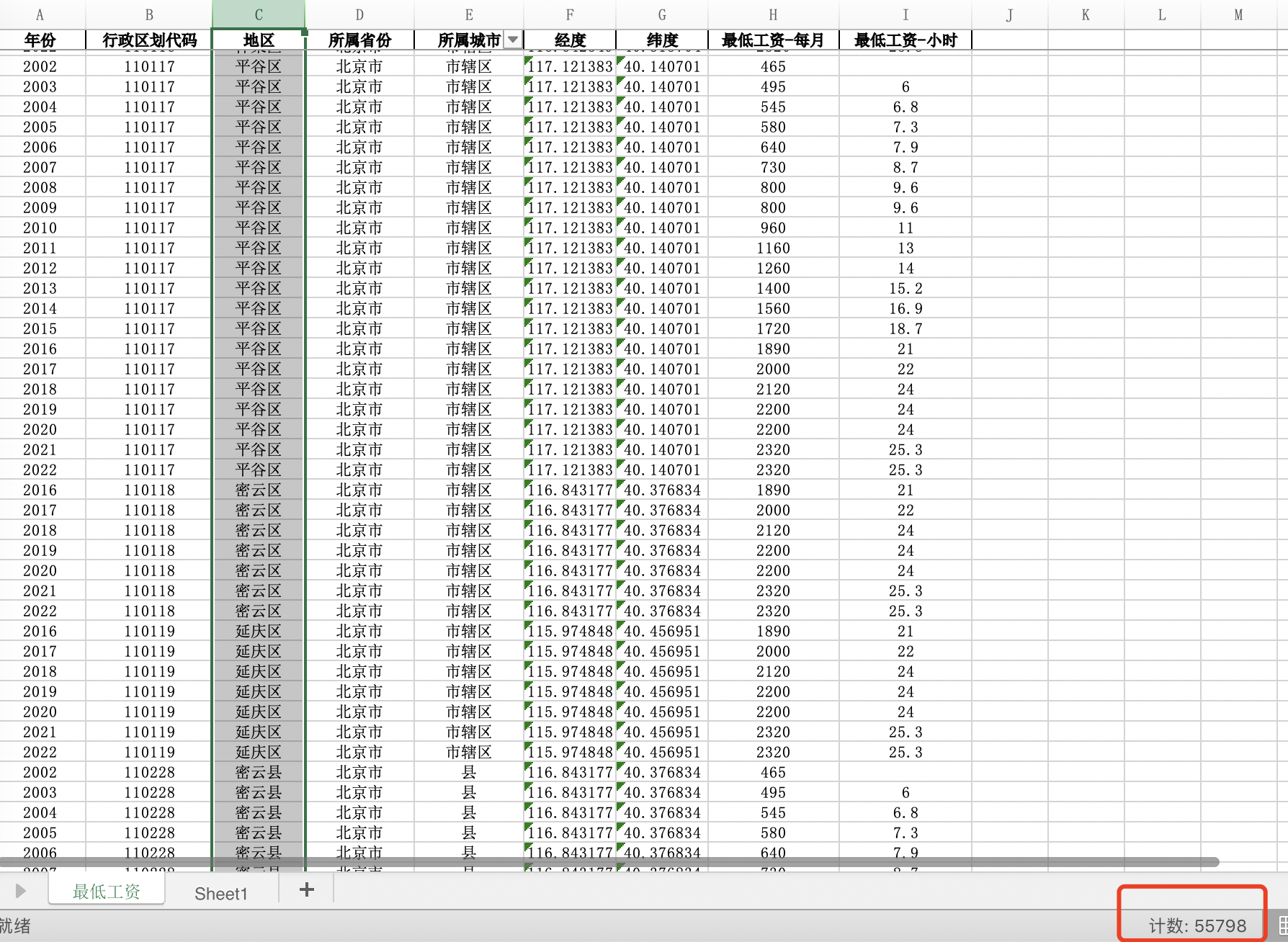1288x942 pixels.
Task: Select column M header letter
Action: click(x=1238, y=14)
